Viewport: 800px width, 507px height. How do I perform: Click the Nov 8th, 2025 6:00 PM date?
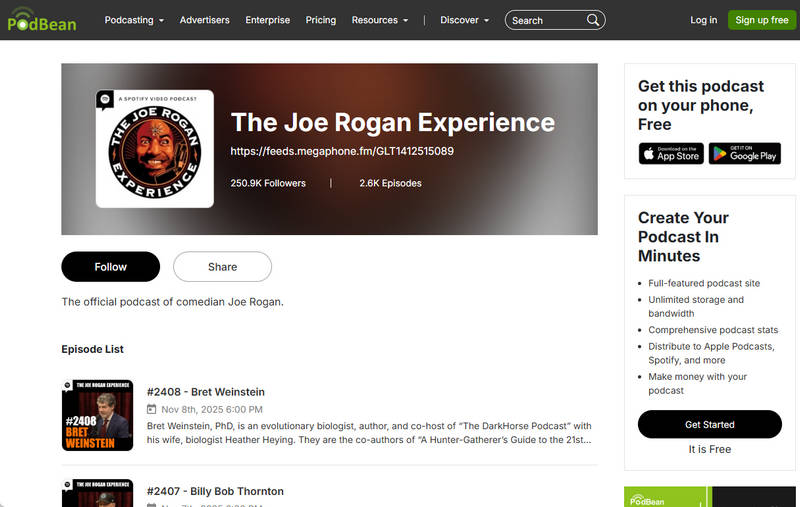click(x=212, y=409)
